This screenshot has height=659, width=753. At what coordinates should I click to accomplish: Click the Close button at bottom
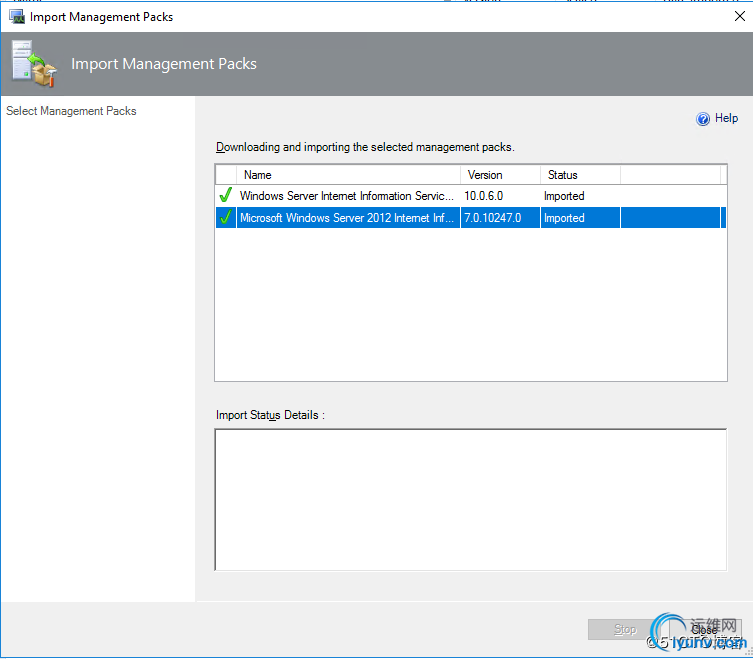(704, 629)
